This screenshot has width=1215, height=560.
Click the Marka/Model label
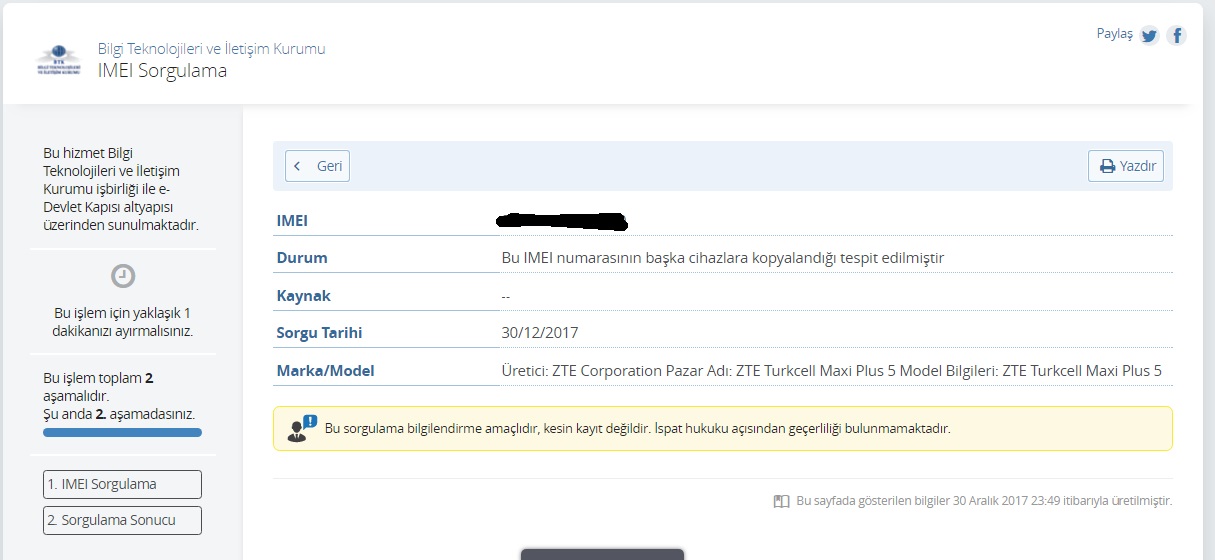coord(325,371)
